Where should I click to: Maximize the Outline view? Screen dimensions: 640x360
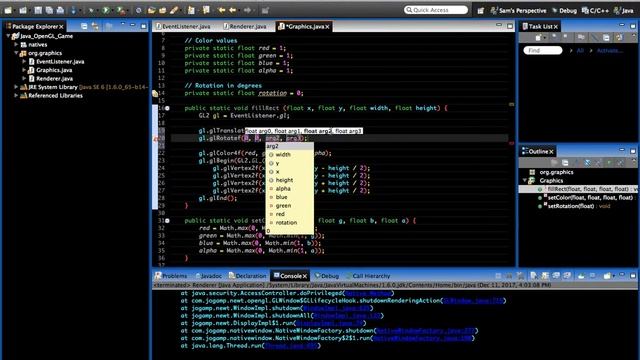click(633, 151)
